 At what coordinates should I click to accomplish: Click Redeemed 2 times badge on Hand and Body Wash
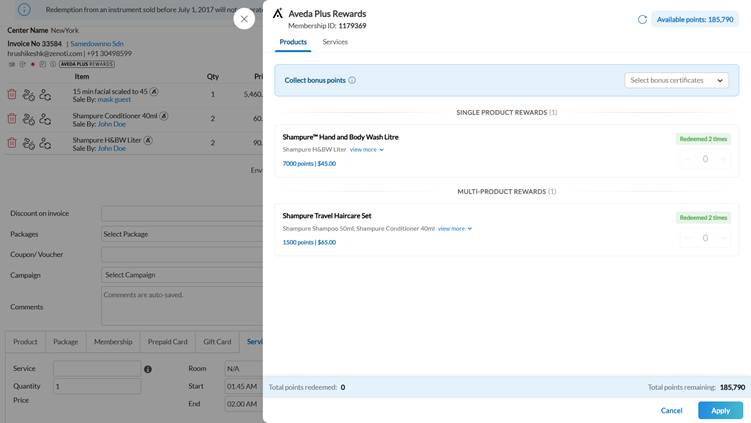(703, 139)
